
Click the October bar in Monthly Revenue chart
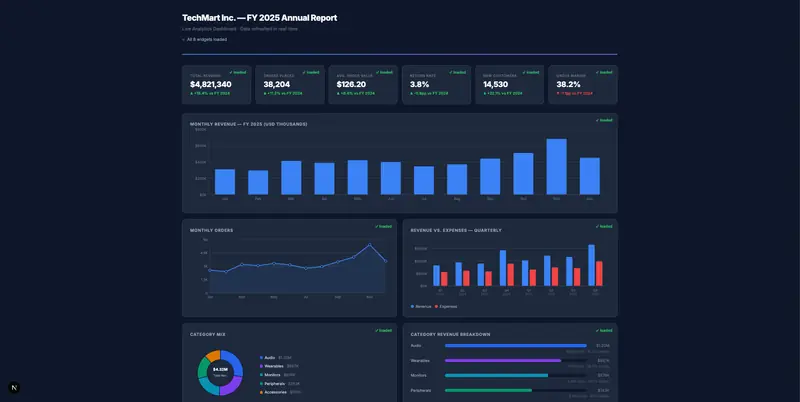pos(523,173)
